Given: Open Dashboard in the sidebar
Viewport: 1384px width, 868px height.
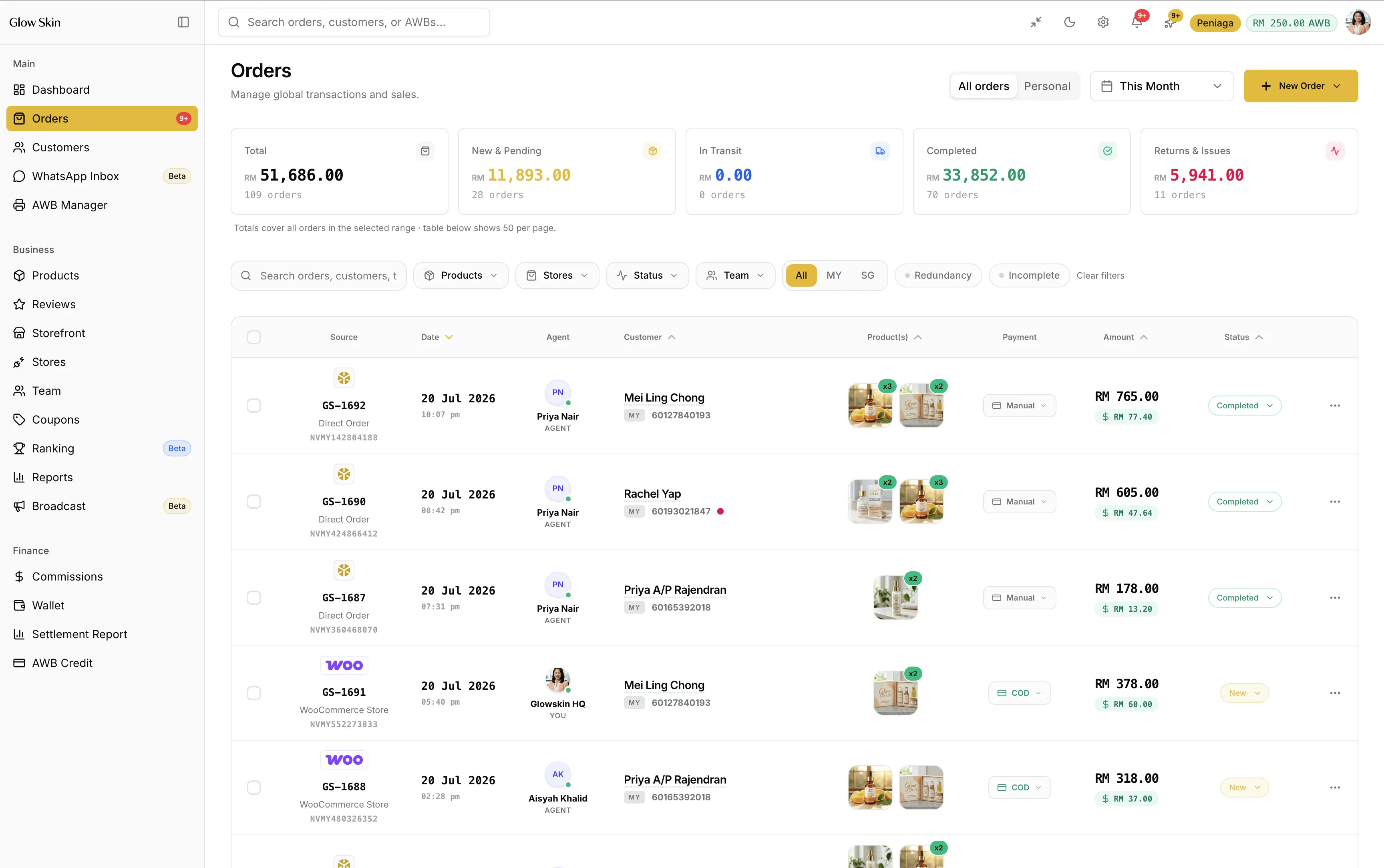Looking at the screenshot, I should tap(102, 90).
